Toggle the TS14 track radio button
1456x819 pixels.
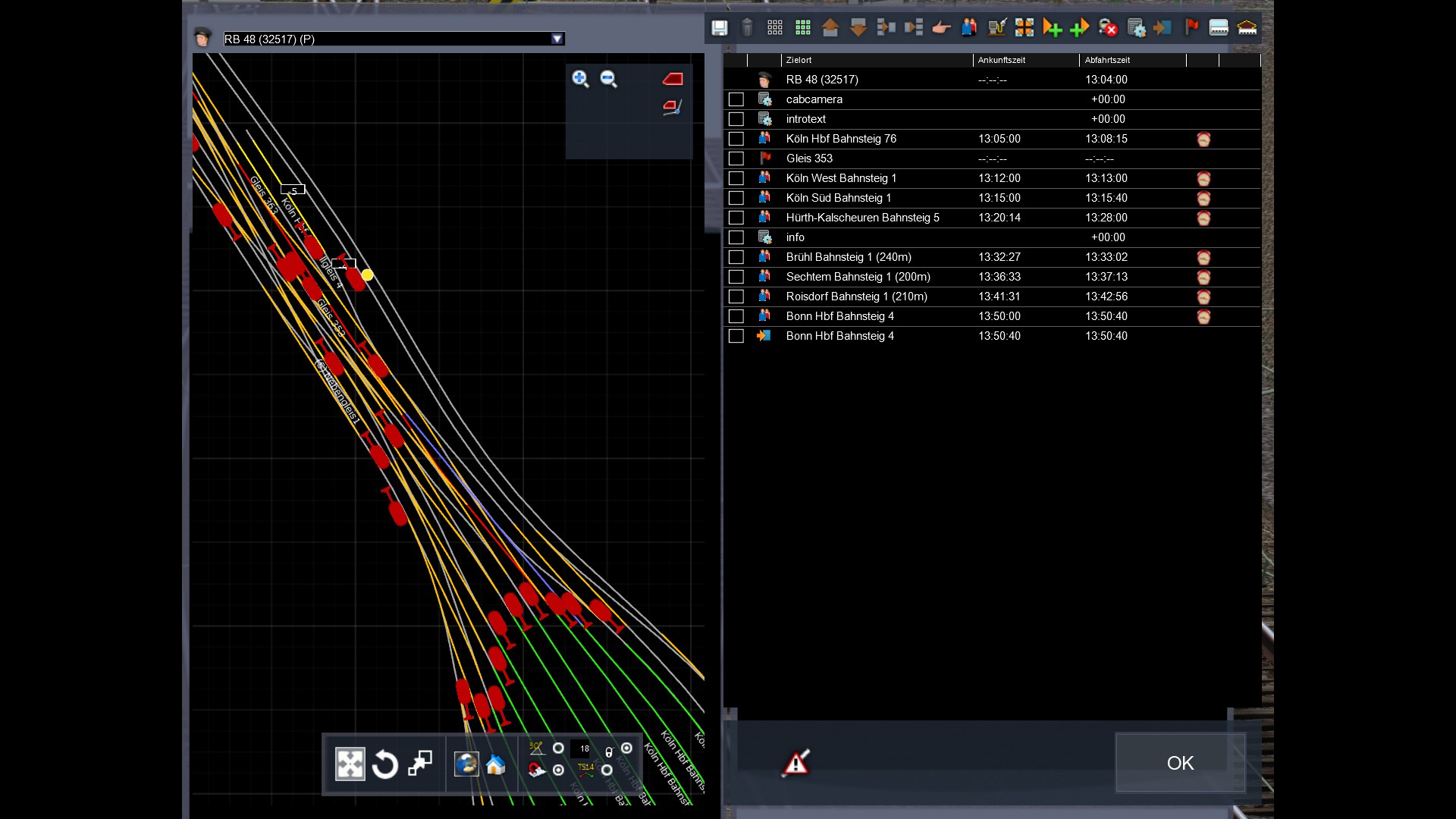607,770
